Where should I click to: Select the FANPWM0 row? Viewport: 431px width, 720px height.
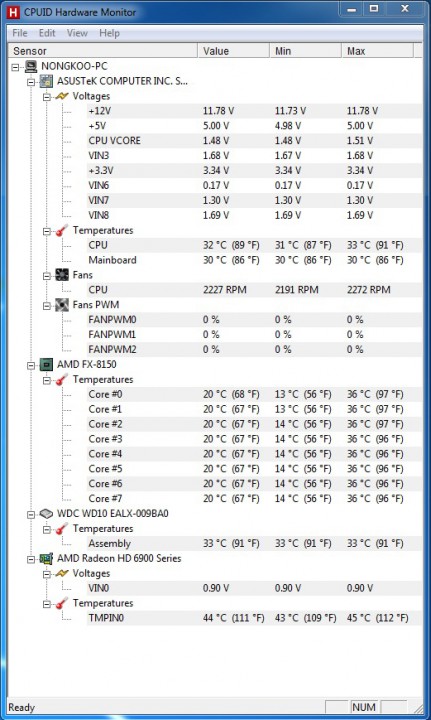click(x=255, y=320)
